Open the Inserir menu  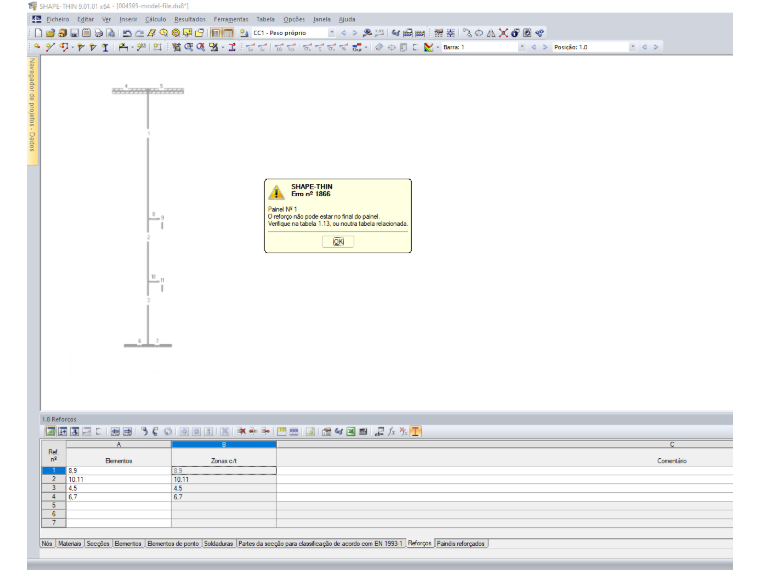coord(128,19)
